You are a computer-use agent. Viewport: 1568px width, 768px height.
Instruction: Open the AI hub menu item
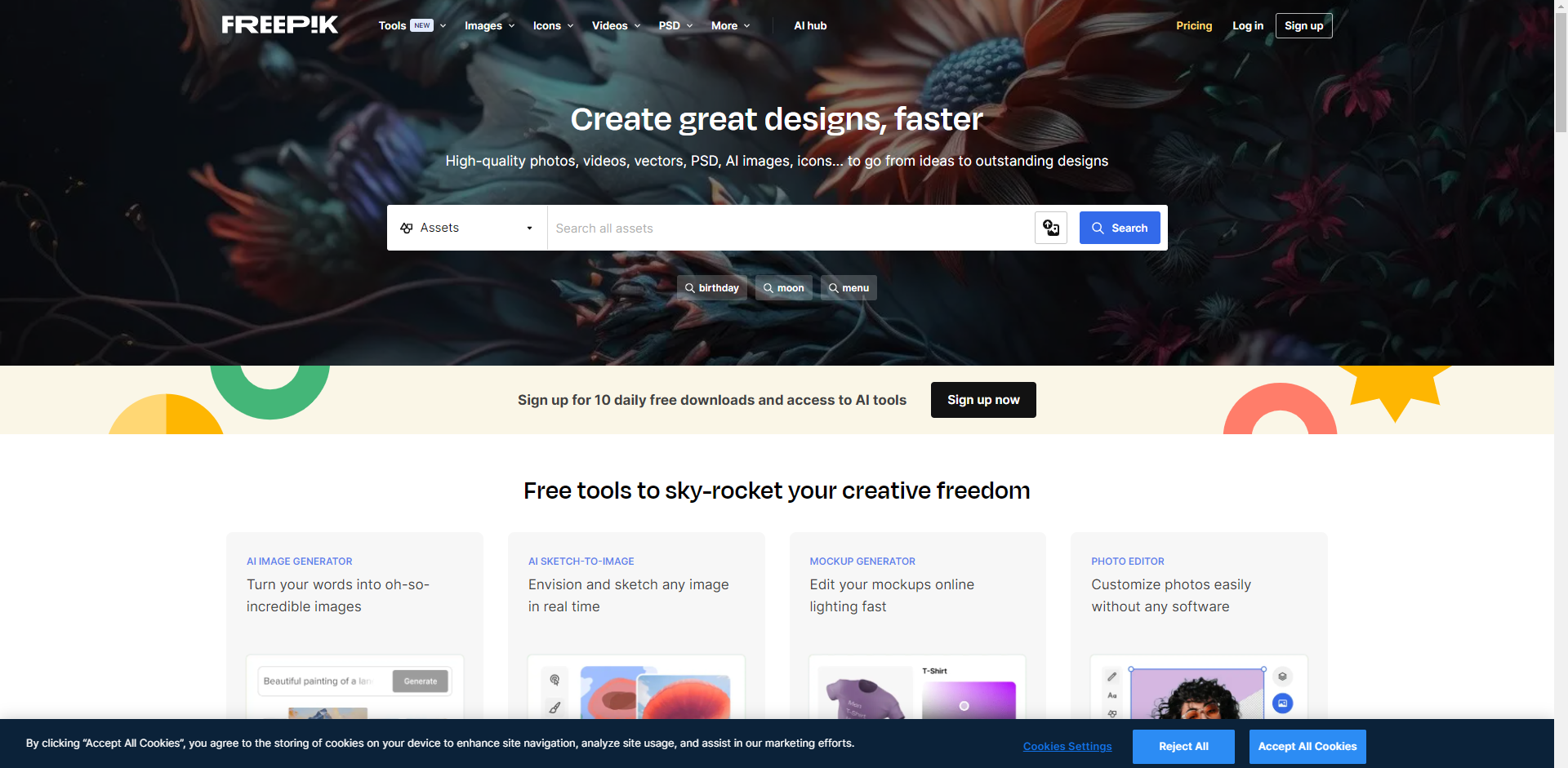click(x=810, y=25)
